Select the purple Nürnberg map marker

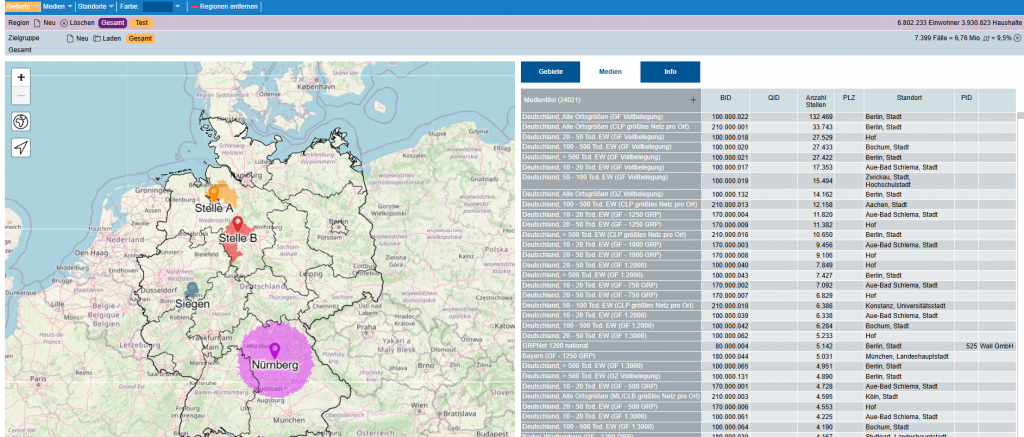(x=275, y=350)
